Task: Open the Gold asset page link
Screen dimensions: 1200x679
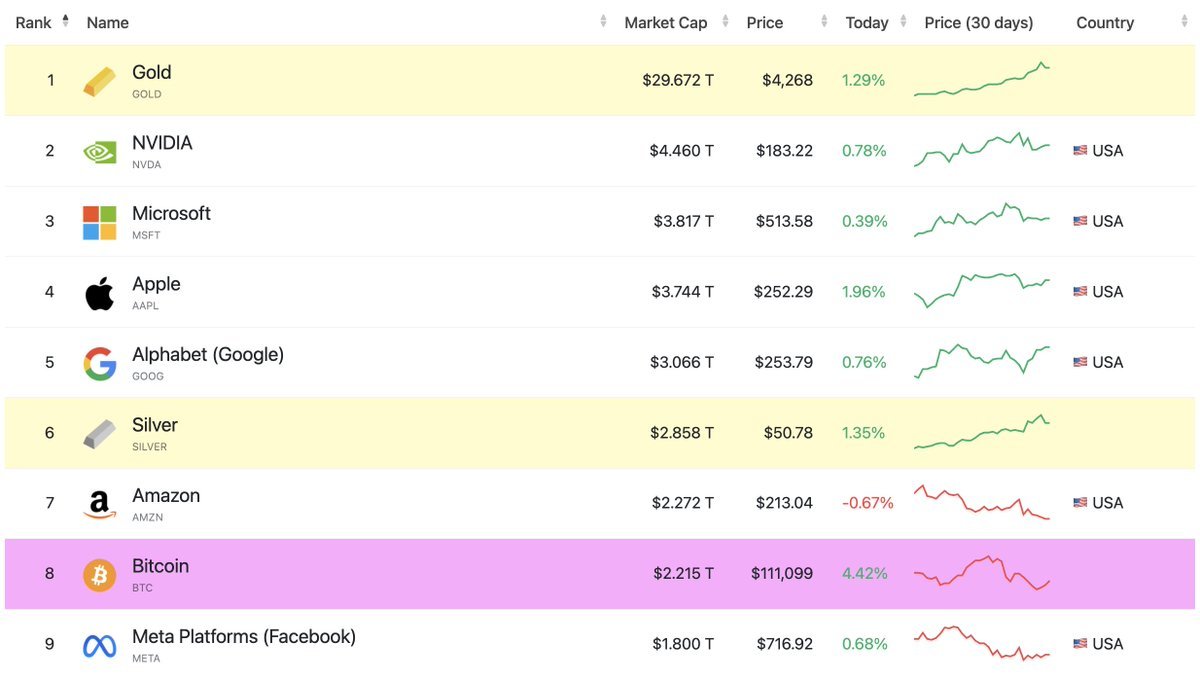Action: [151, 71]
